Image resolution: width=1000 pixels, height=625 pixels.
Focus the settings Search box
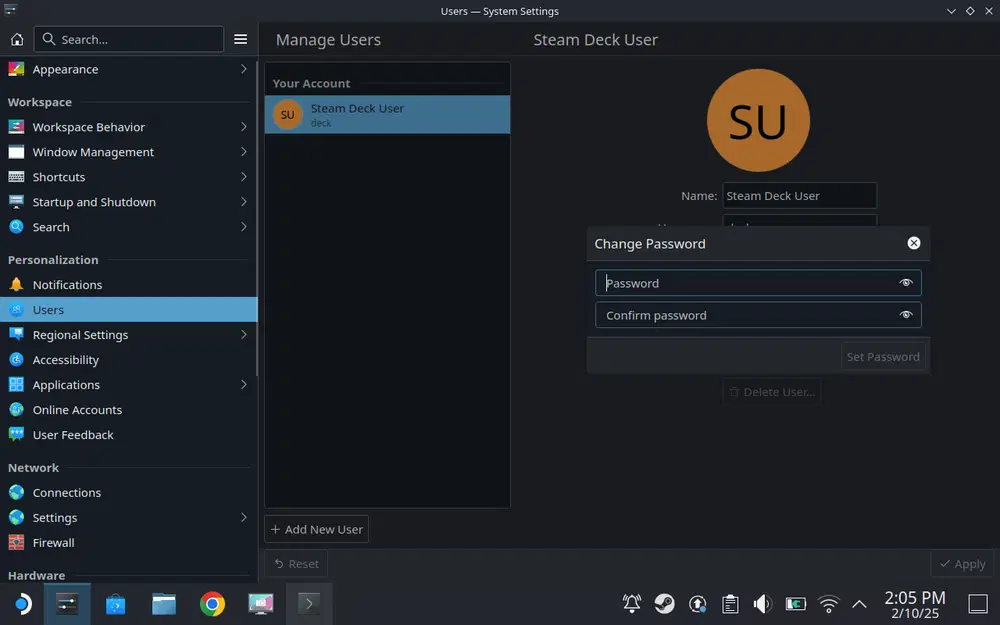click(x=129, y=40)
